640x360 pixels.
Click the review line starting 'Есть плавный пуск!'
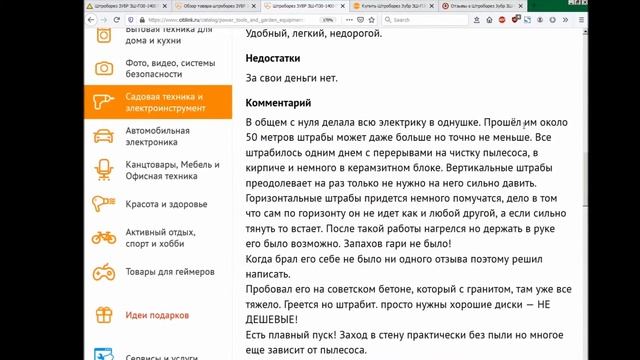(404, 335)
